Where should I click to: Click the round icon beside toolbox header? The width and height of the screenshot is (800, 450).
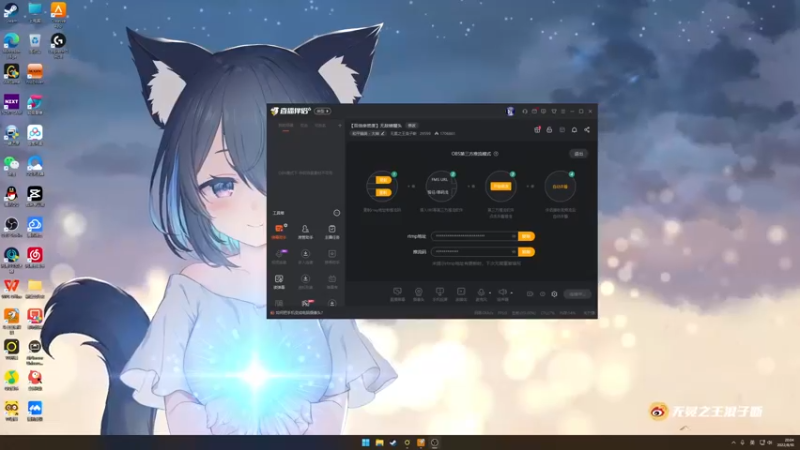336,213
